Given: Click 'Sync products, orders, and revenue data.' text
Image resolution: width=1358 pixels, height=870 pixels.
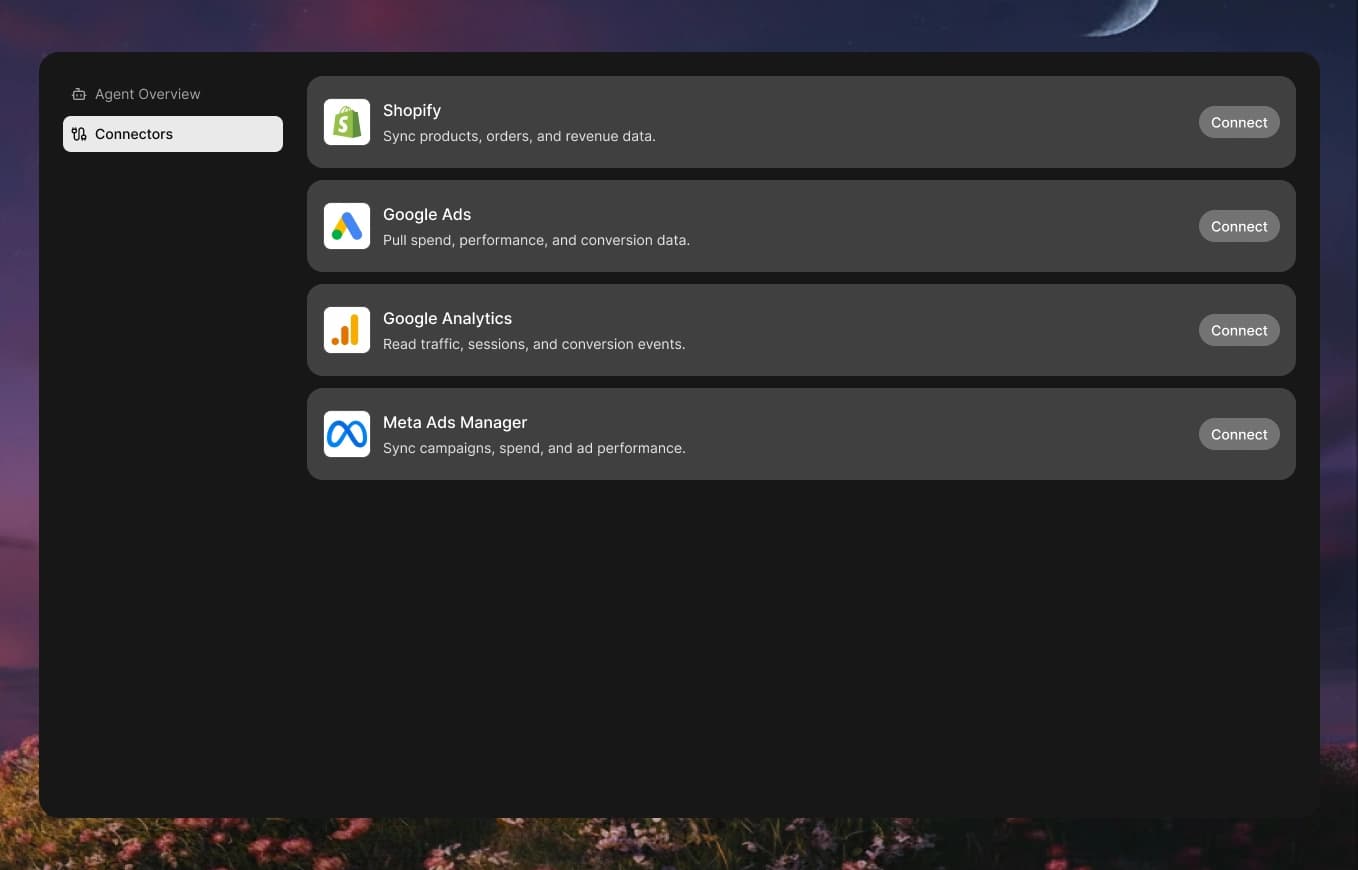Looking at the screenshot, I should [519, 136].
